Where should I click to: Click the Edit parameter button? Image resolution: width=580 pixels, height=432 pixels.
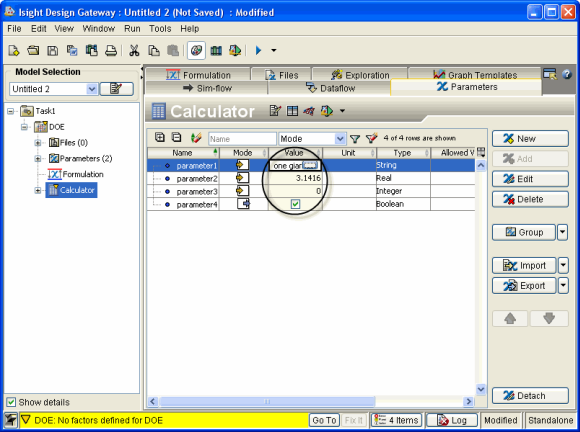[x=530, y=179]
